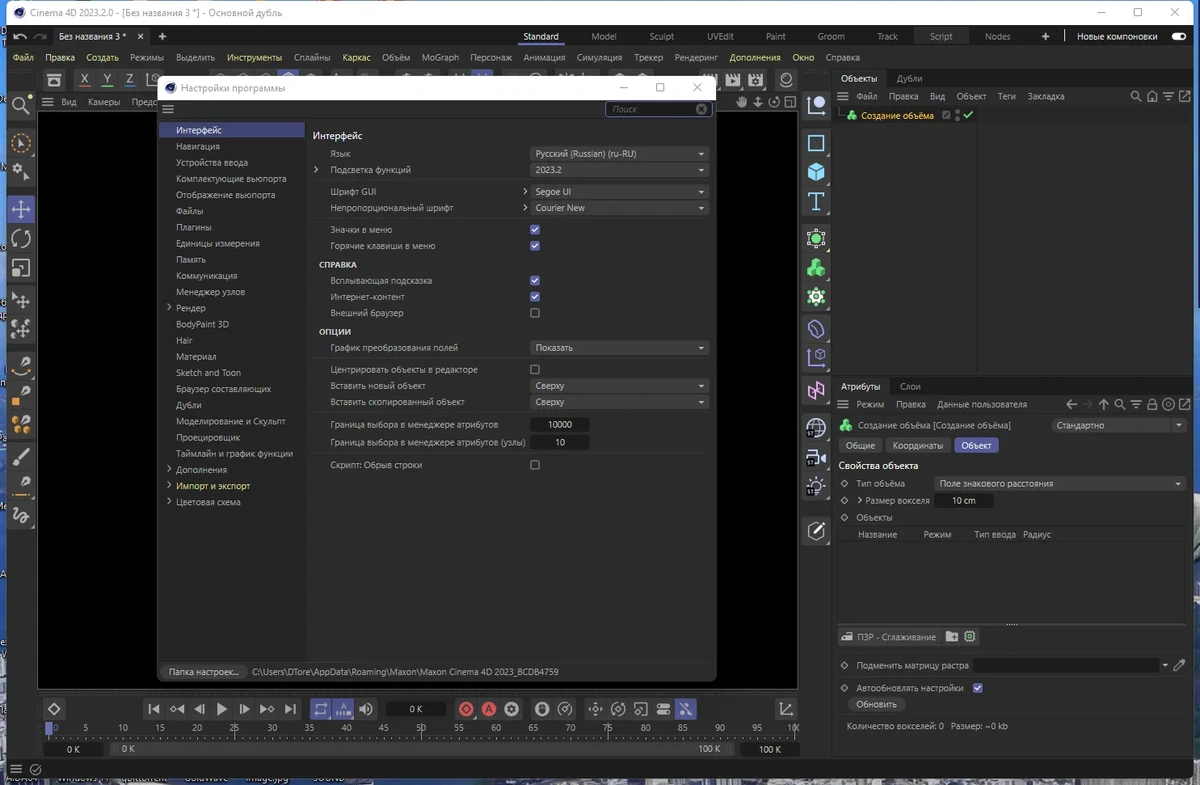
Task: Click the Размер вокселя 10 cm field
Action: (964, 501)
